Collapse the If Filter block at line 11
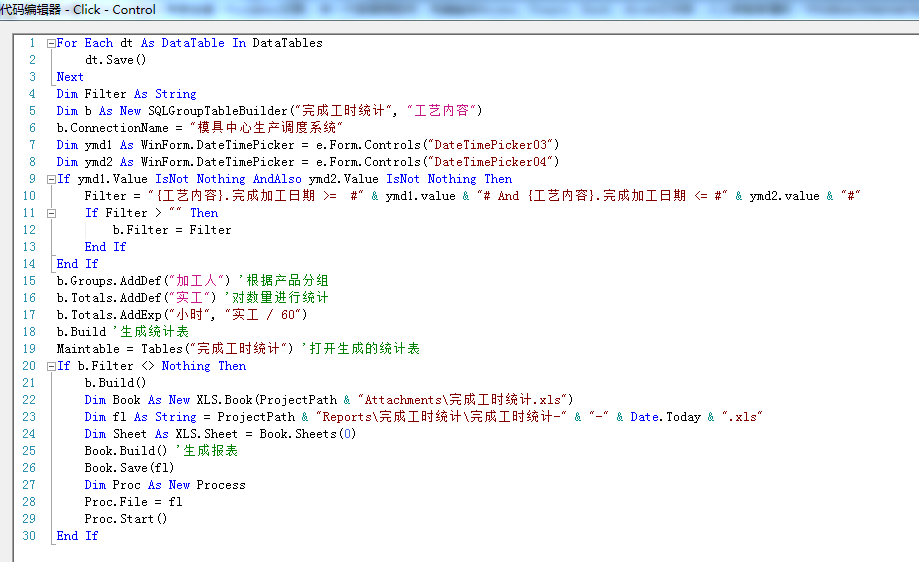919x562 pixels. [51, 213]
